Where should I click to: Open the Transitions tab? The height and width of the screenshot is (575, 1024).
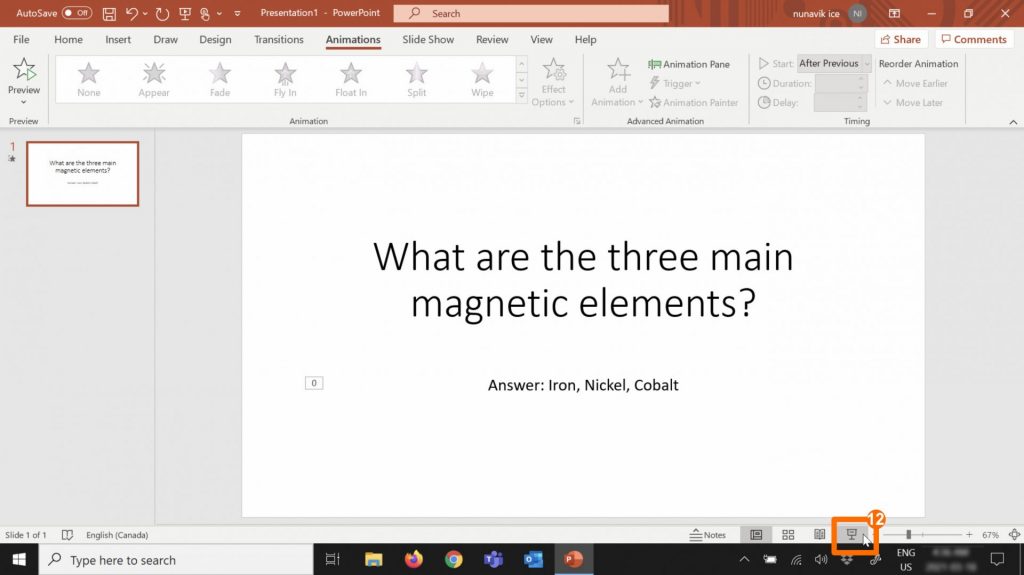coord(279,40)
